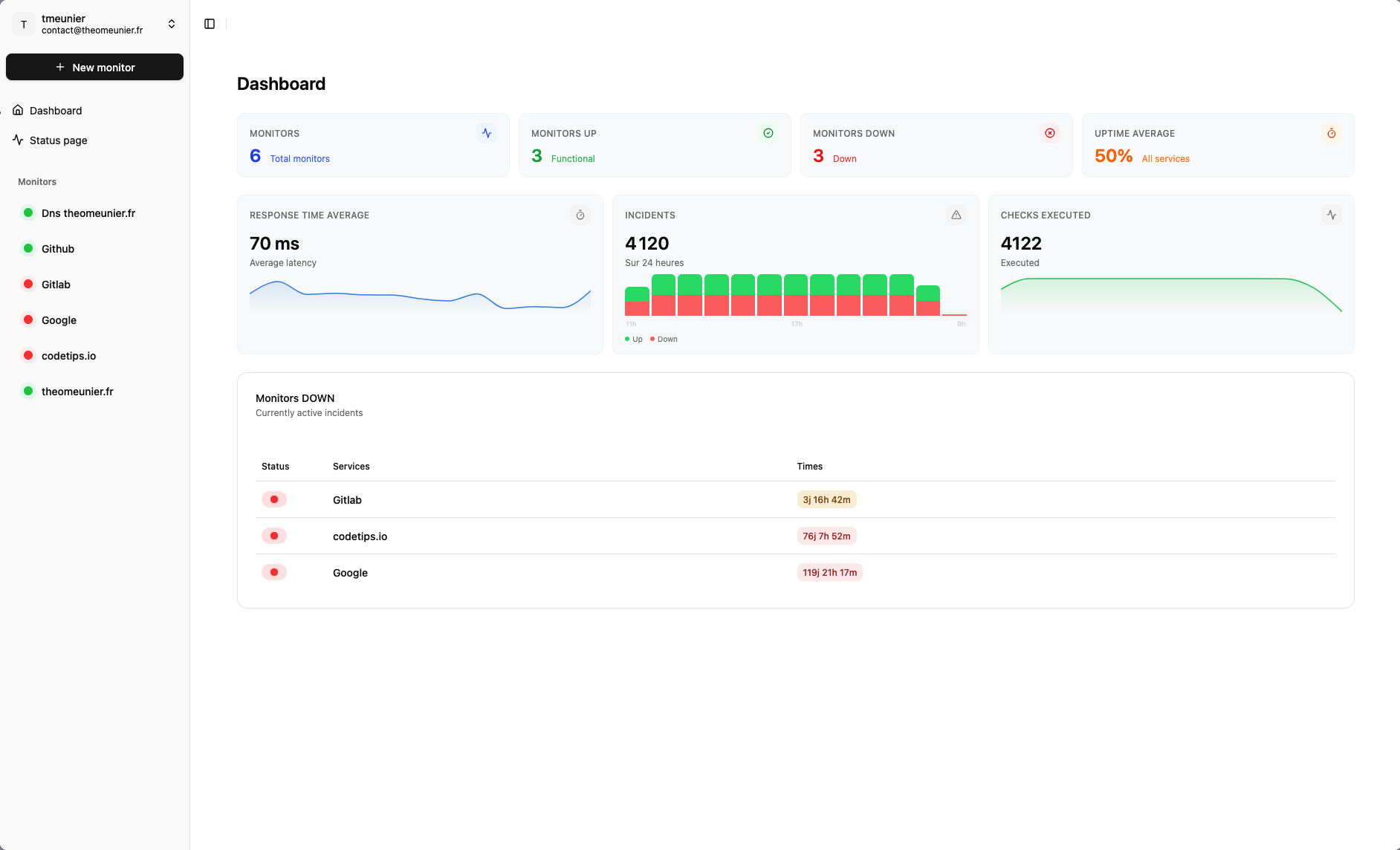
Task: Toggle the sidebar panel icon
Action: pos(210,24)
